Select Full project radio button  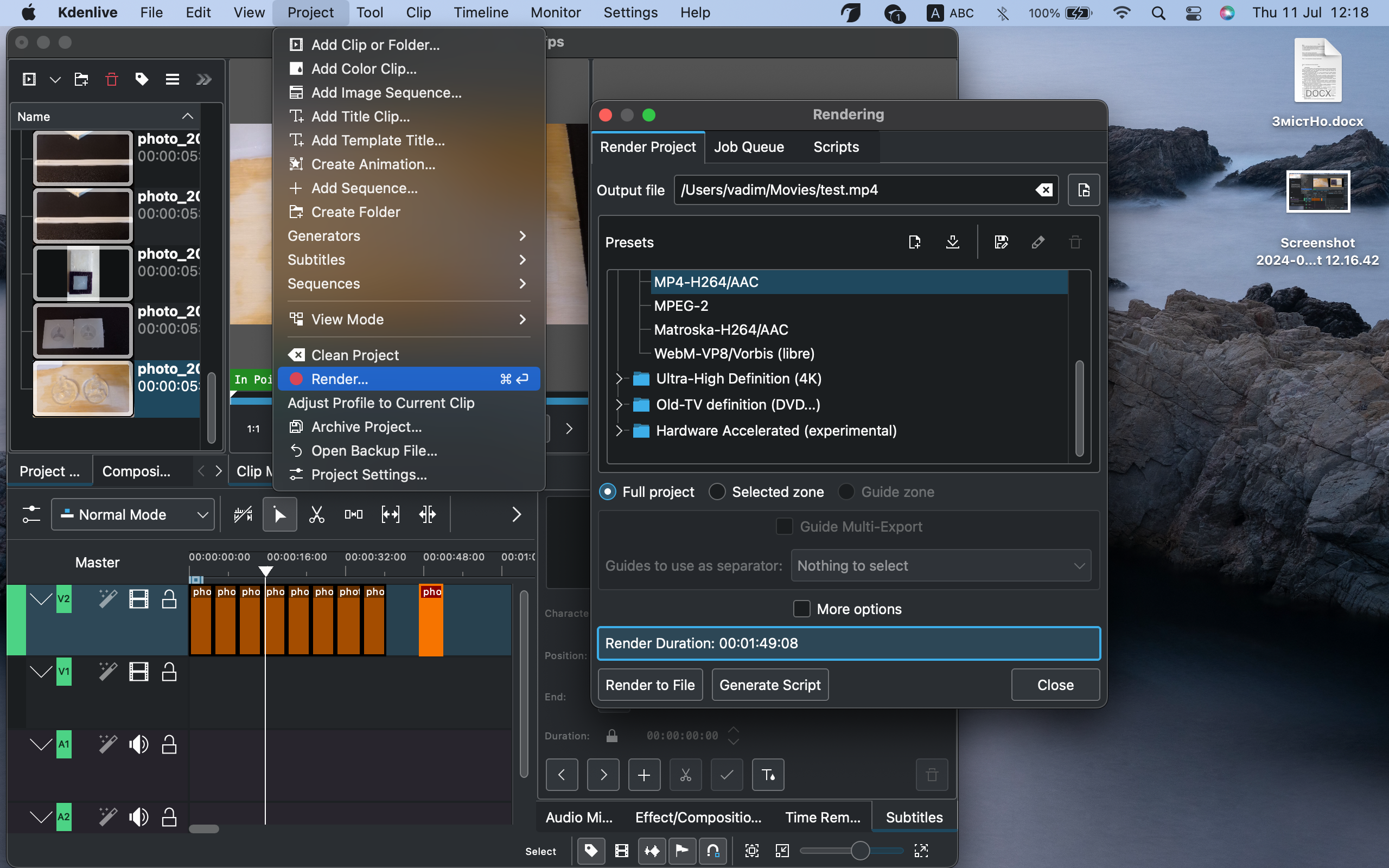click(607, 491)
